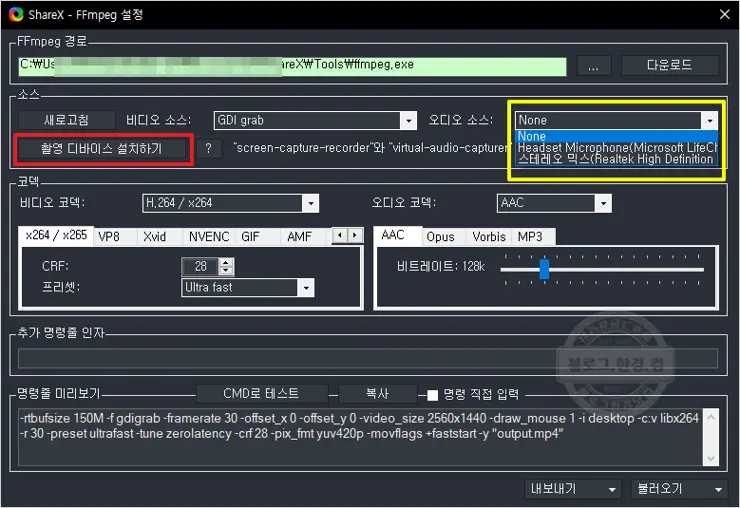Increase CRF value with up arrow
Viewport: 740px width, 508px height.
227,262
